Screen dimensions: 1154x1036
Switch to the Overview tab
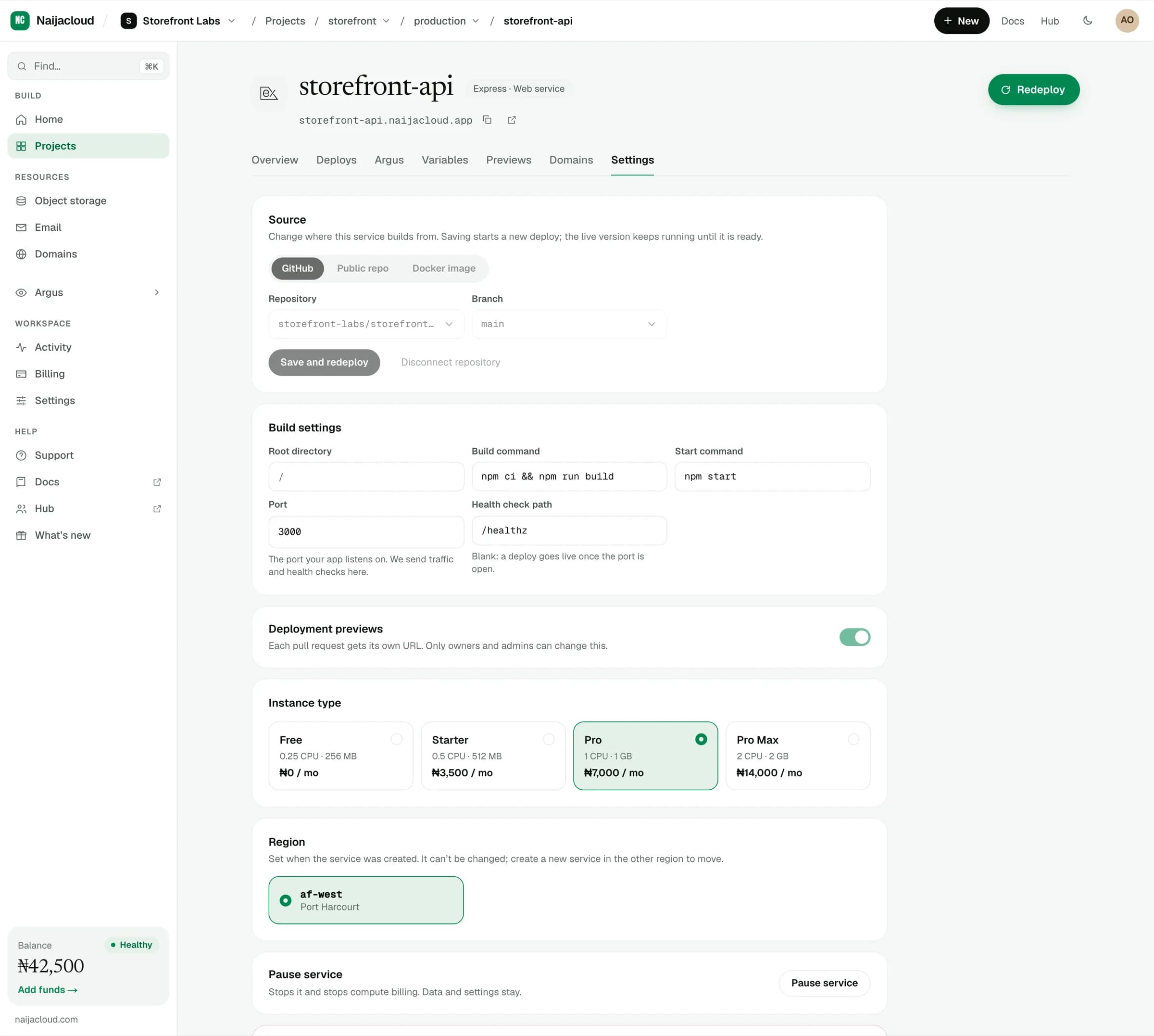pyautogui.click(x=275, y=160)
